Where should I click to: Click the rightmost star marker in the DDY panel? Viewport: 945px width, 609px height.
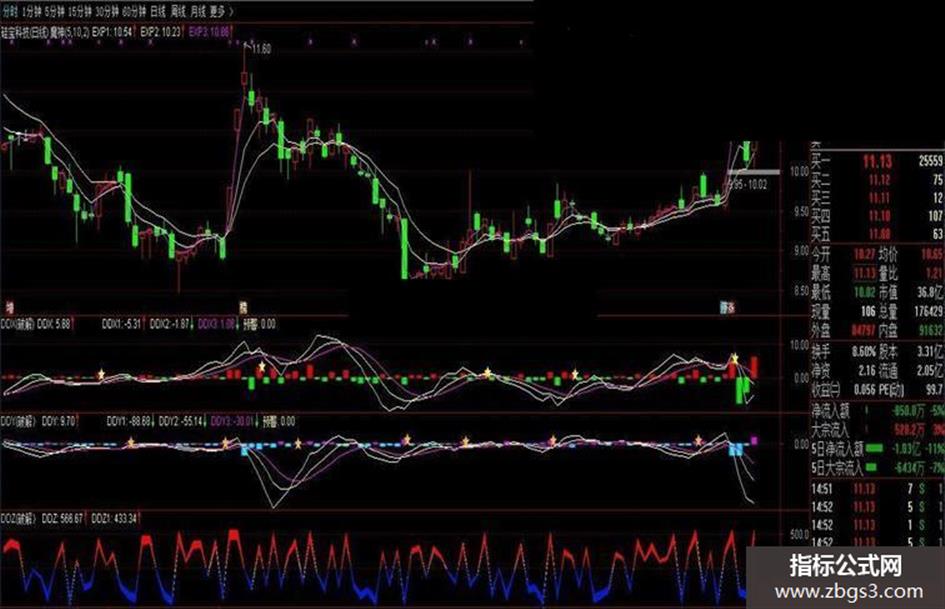[x=698, y=440]
